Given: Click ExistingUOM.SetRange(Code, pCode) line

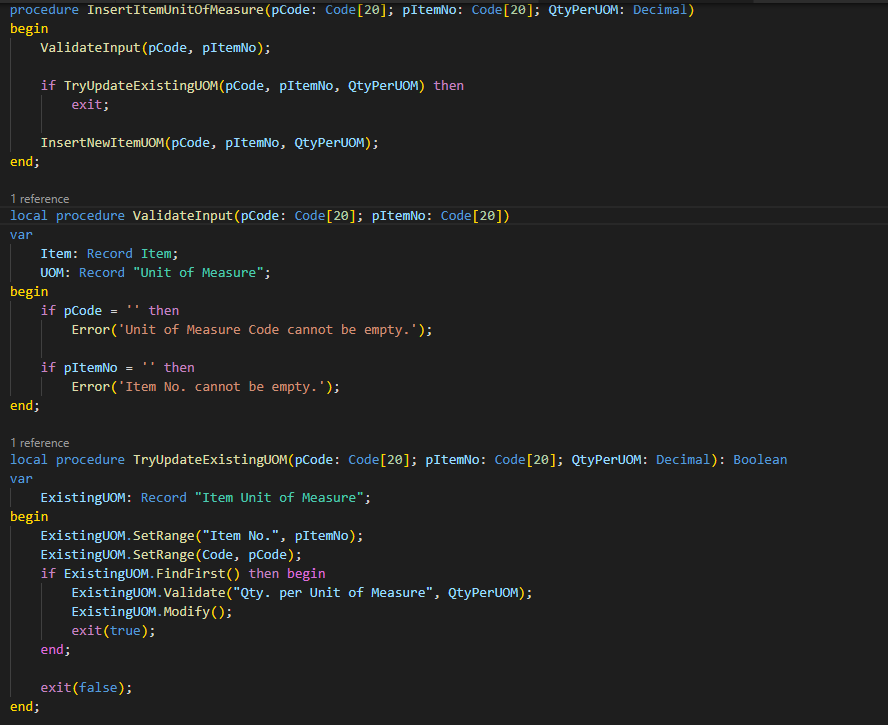Looking at the screenshot, I should click(x=171, y=555).
